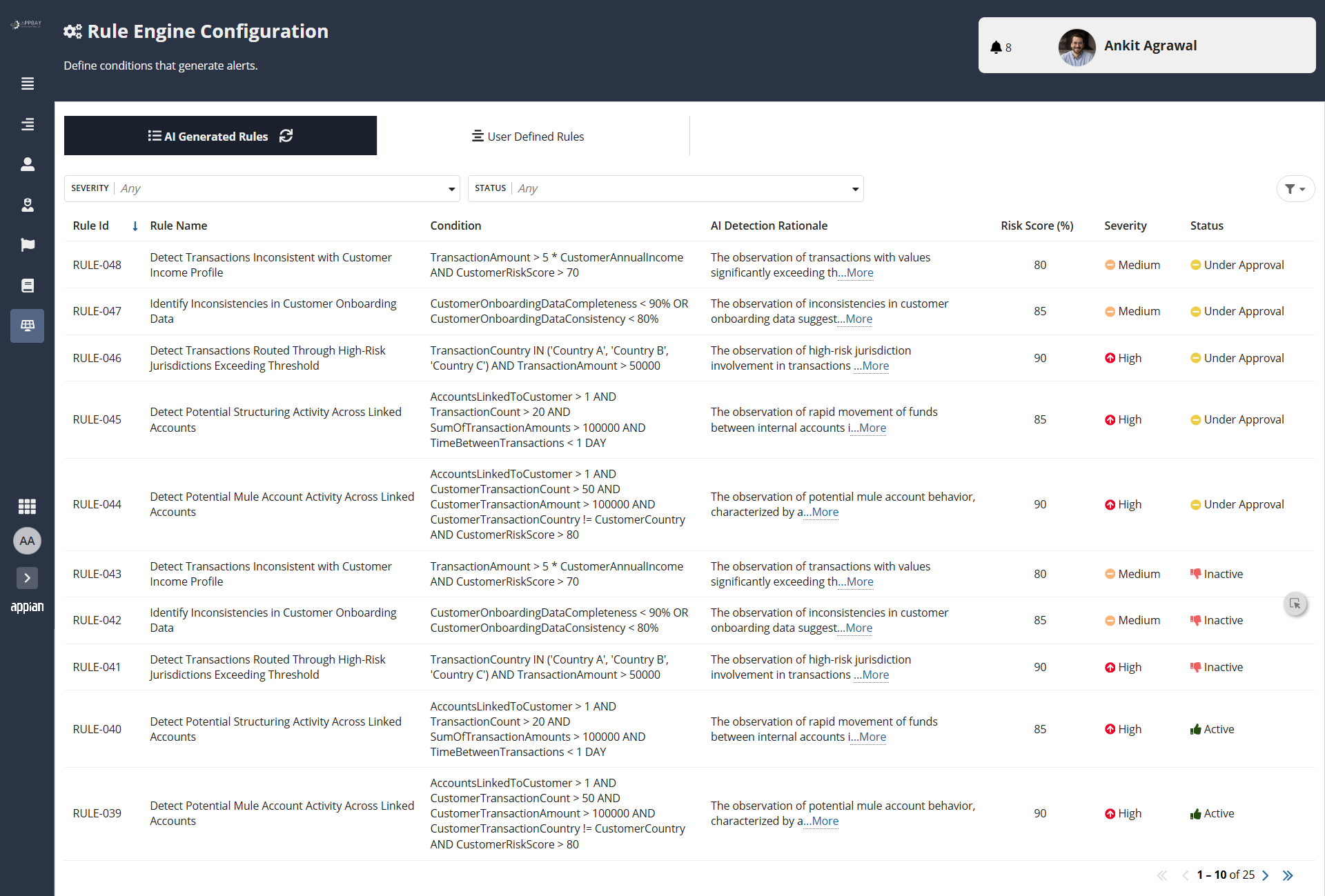This screenshot has height=896, width=1325.
Task: Click the table grid icon in sidebar
Action: (28, 326)
